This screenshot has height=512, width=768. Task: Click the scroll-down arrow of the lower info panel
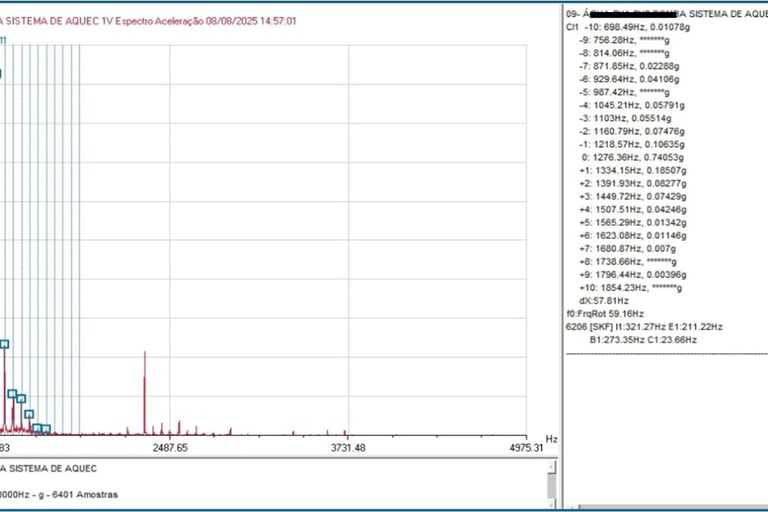(x=552, y=505)
